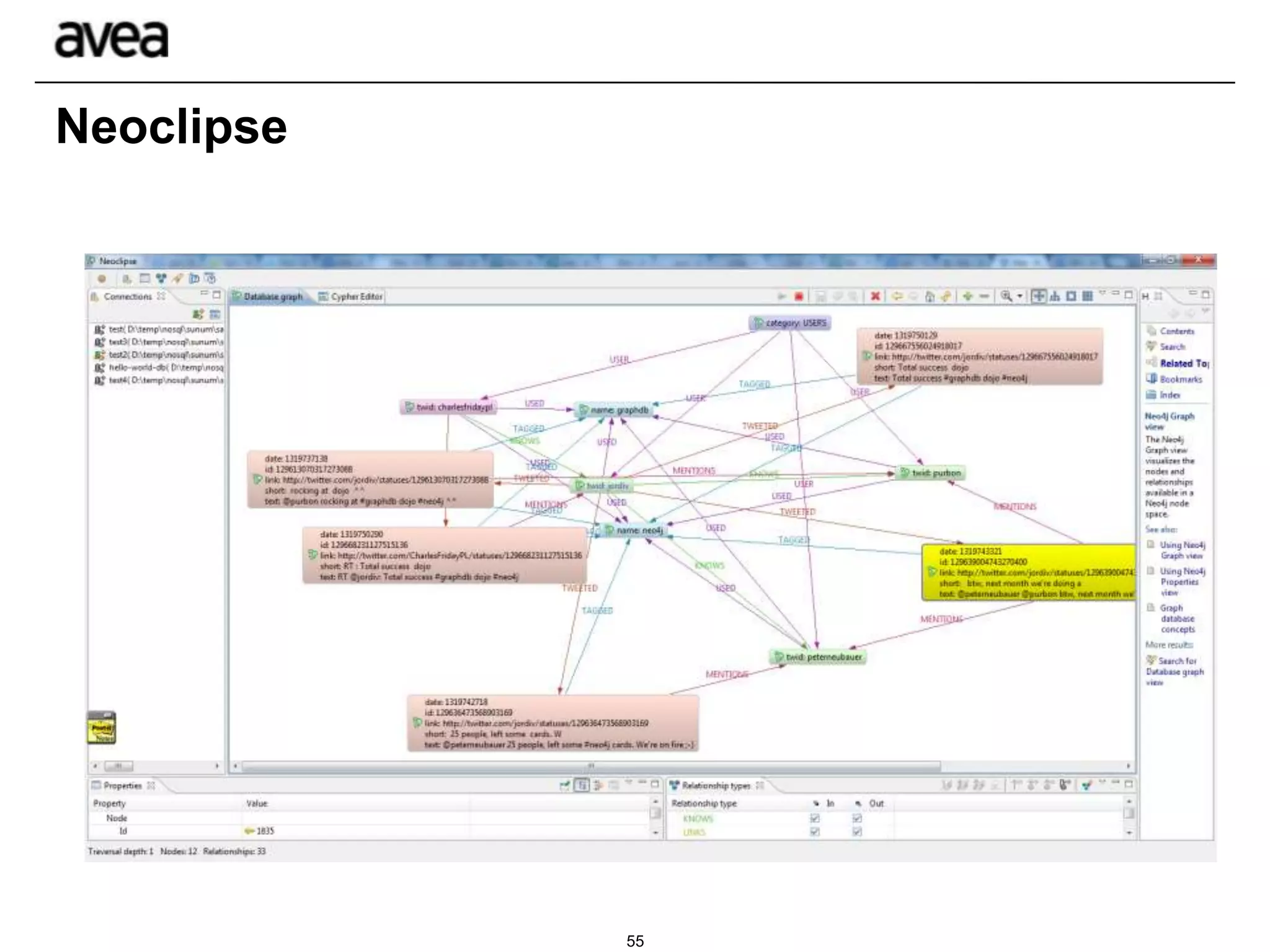Toggle LINKS incoming checkbox
The width and height of the screenshot is (1270, 952).
tap(815, 832)
